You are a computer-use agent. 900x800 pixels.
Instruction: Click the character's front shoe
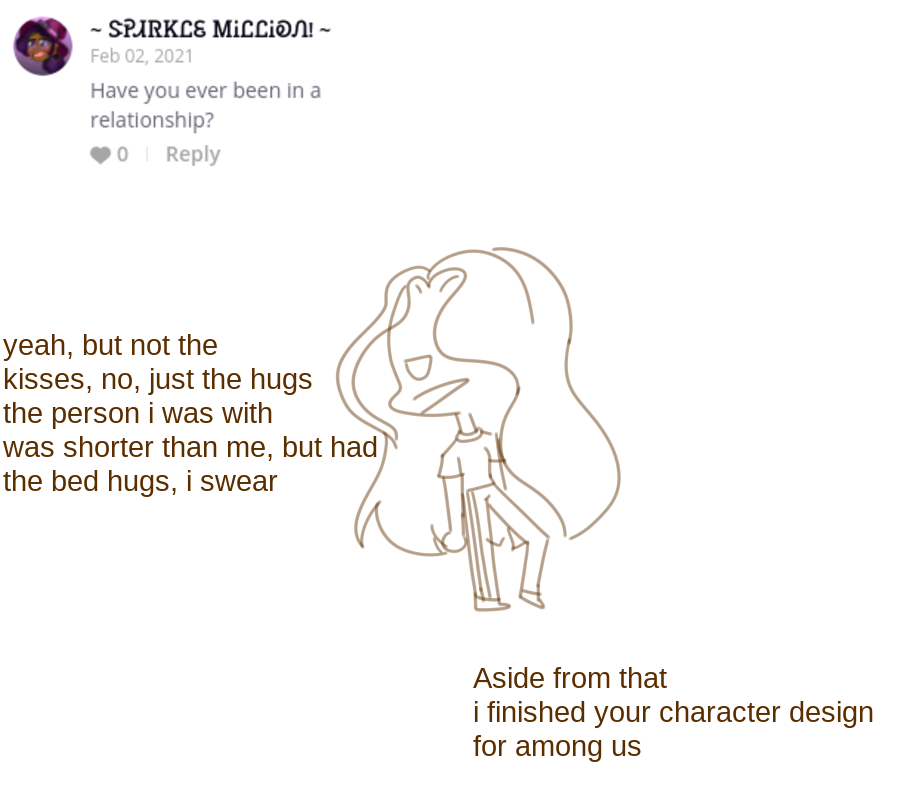click(491, 603)
